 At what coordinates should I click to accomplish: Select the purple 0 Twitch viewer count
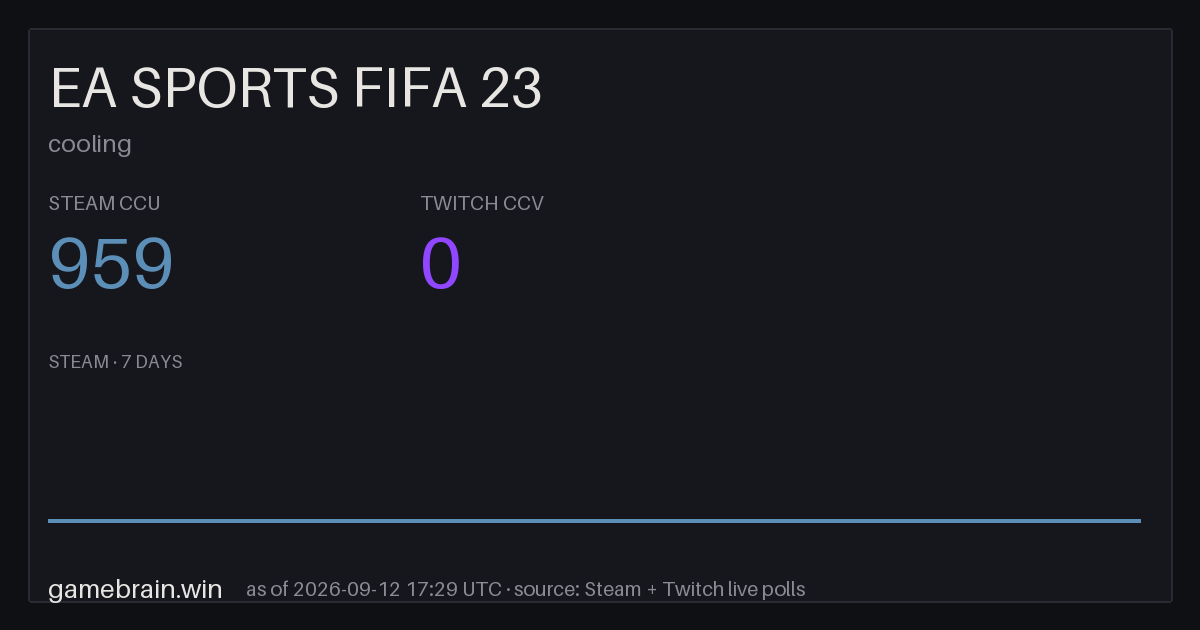pyautogui.click(x=441, y=264)
